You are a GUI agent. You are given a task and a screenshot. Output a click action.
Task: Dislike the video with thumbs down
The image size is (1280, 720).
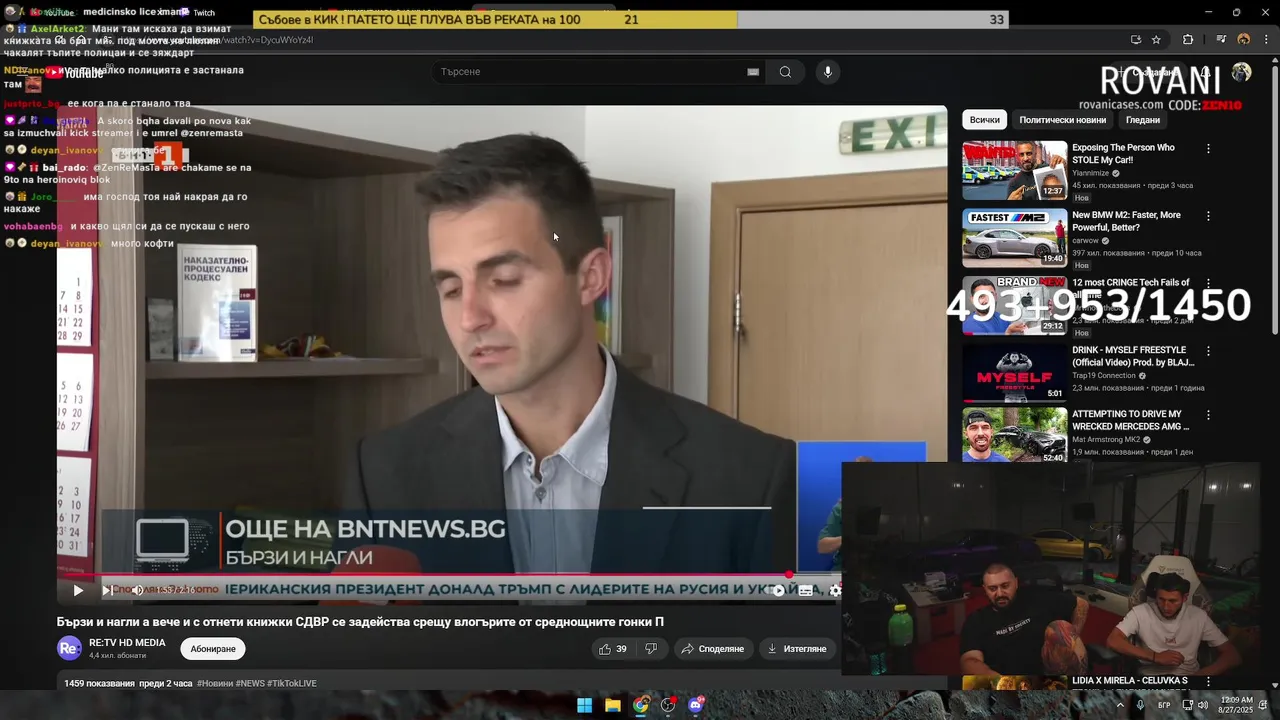click(x=651, y=649)
